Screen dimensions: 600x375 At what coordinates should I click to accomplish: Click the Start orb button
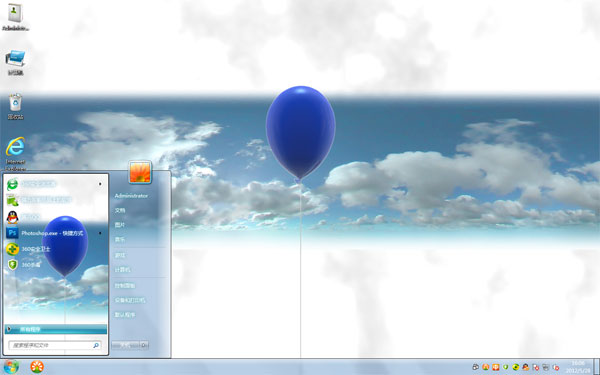pyautogui.click(x=11, y=367)
